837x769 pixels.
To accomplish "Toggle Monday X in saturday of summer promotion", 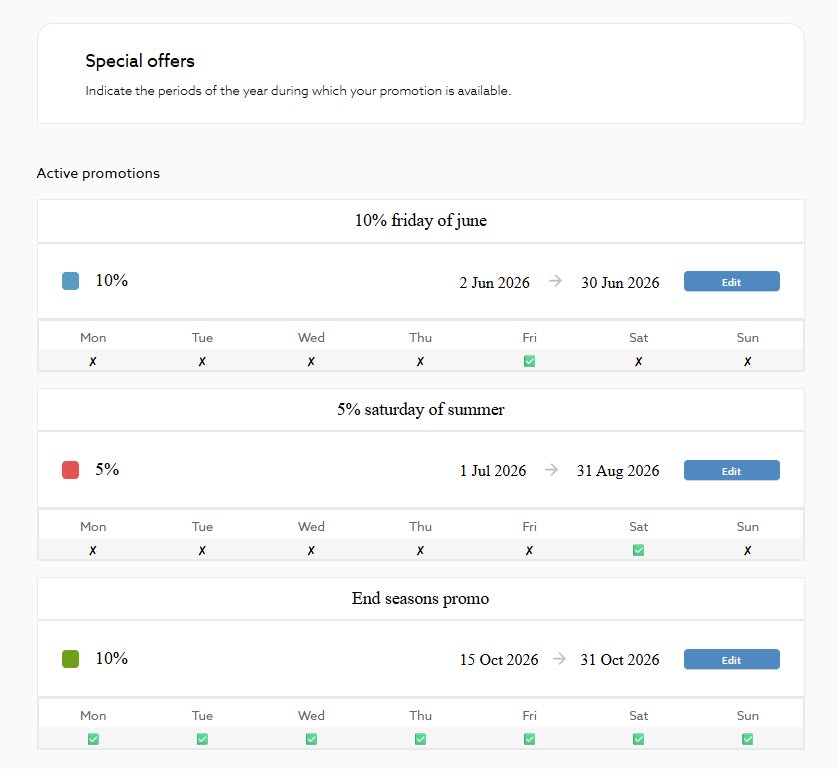I will [x=93, y=550].
